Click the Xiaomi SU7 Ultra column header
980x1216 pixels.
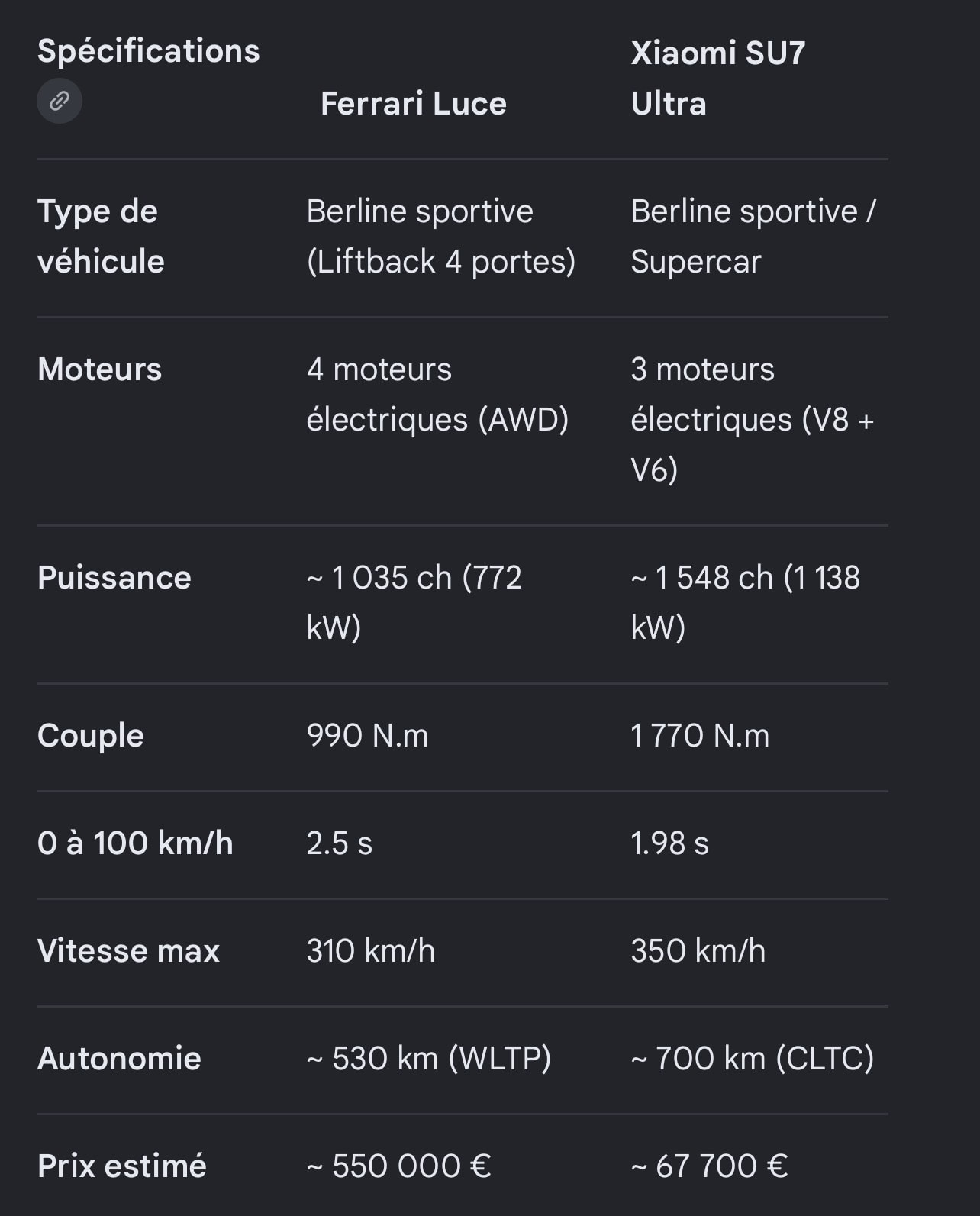(718, 78)
